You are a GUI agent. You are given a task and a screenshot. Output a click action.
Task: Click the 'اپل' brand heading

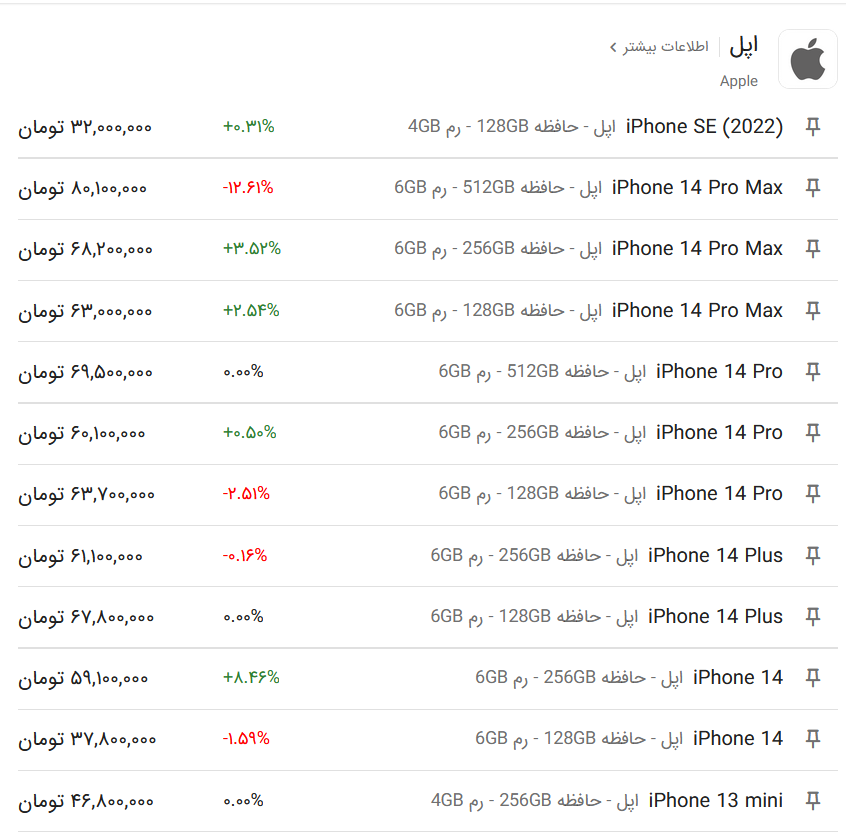[743, 46]
